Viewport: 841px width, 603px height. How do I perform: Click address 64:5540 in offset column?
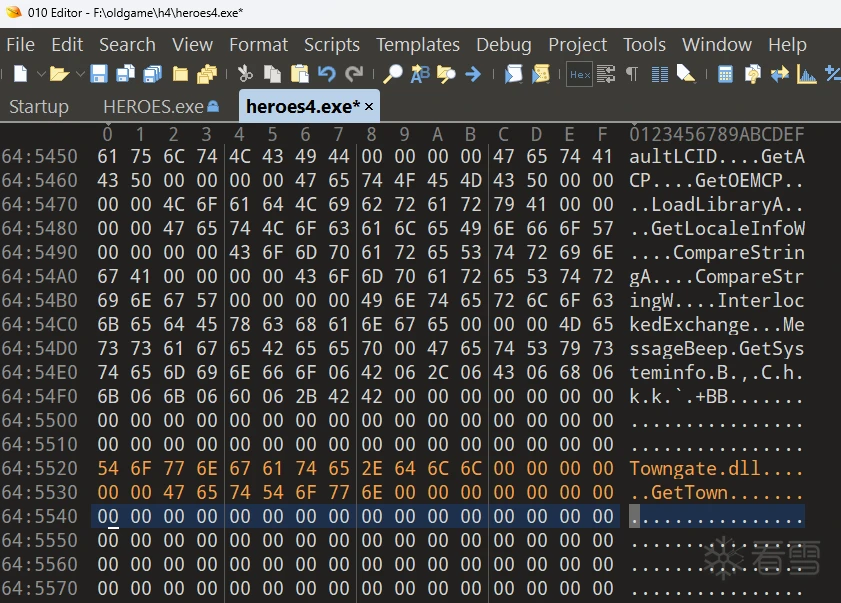(40, 516)
